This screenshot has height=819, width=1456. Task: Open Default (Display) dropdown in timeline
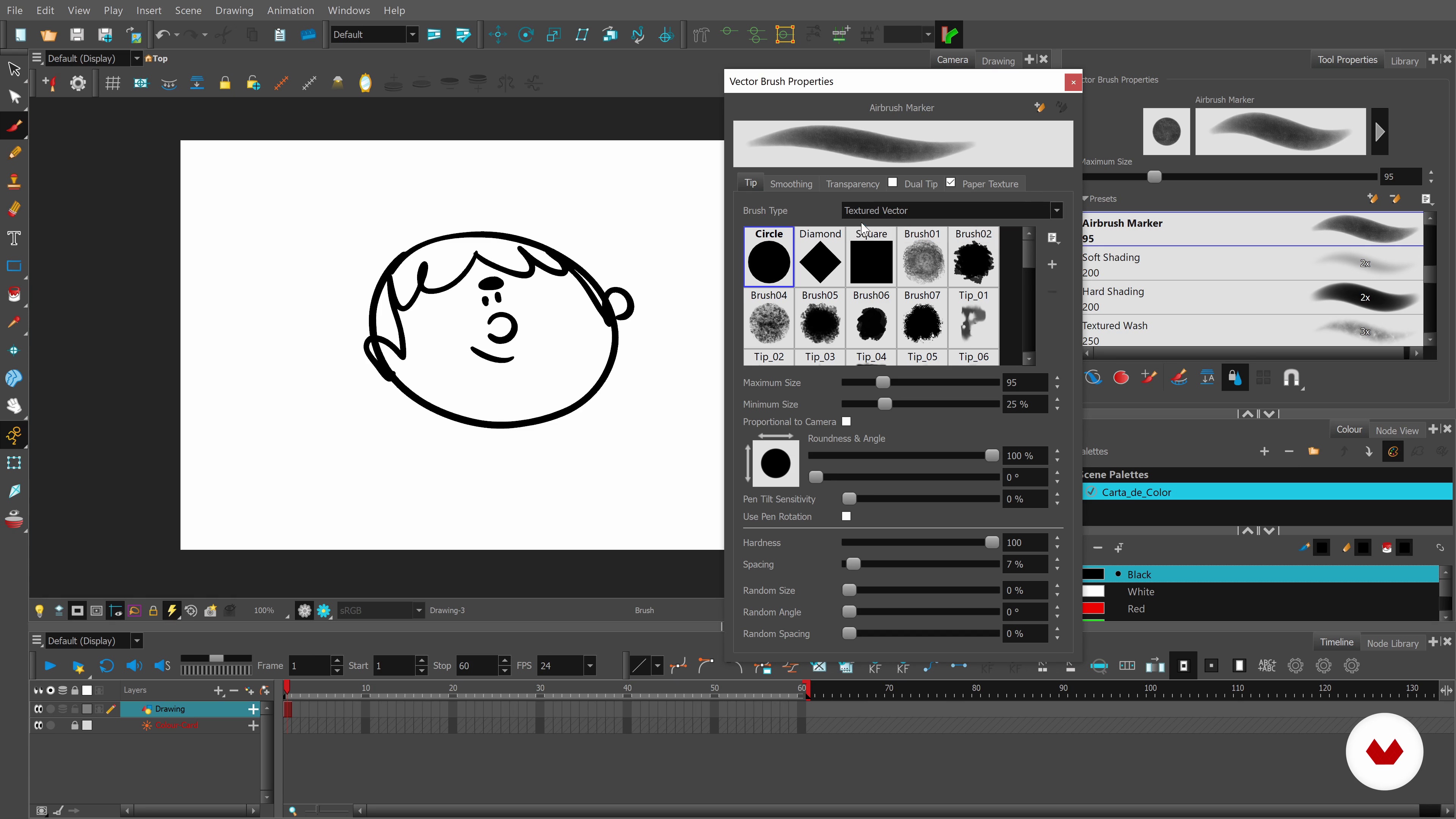tap(136, 641)
